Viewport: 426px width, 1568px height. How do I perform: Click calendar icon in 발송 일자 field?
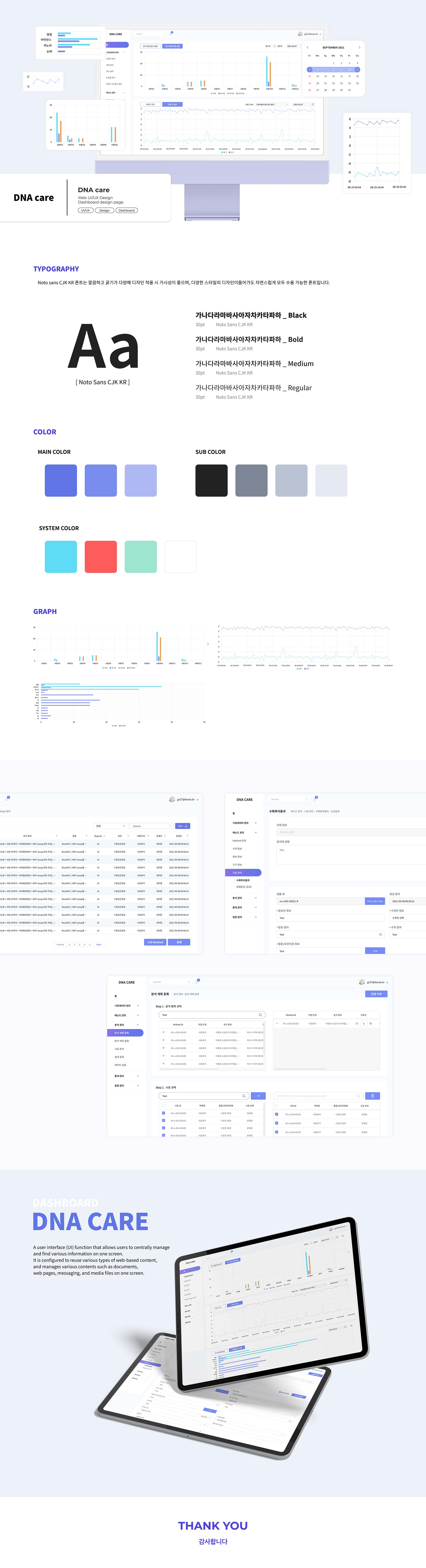pyautogui.click(x=381, y=934)
